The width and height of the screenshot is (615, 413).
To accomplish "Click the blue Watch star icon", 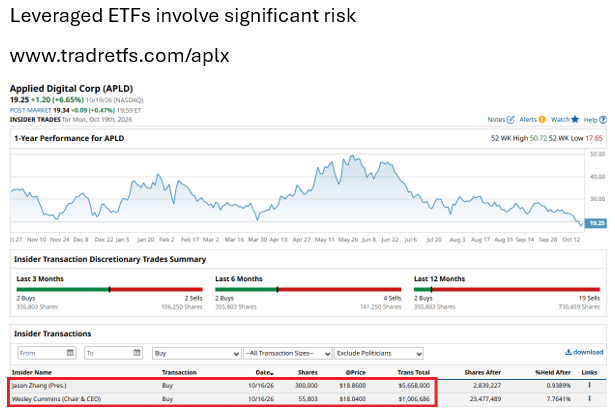I will tap(575, 119).
